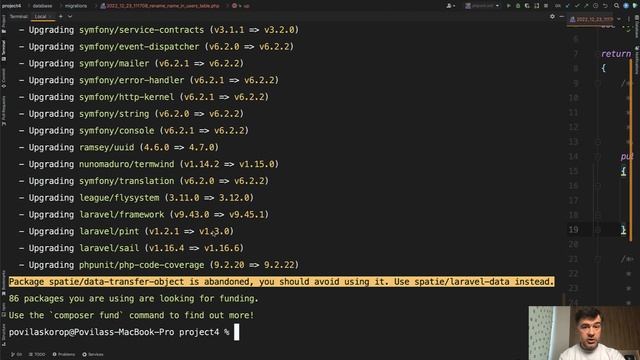Click 'Upgrading symfony/console' line
This screenshot has width=640, height=360.
133,131
